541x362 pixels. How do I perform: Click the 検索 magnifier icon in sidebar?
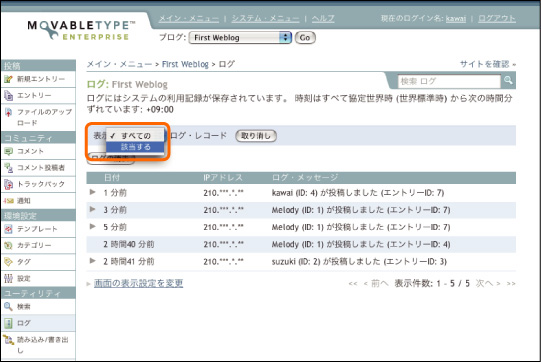coord(8,306)
